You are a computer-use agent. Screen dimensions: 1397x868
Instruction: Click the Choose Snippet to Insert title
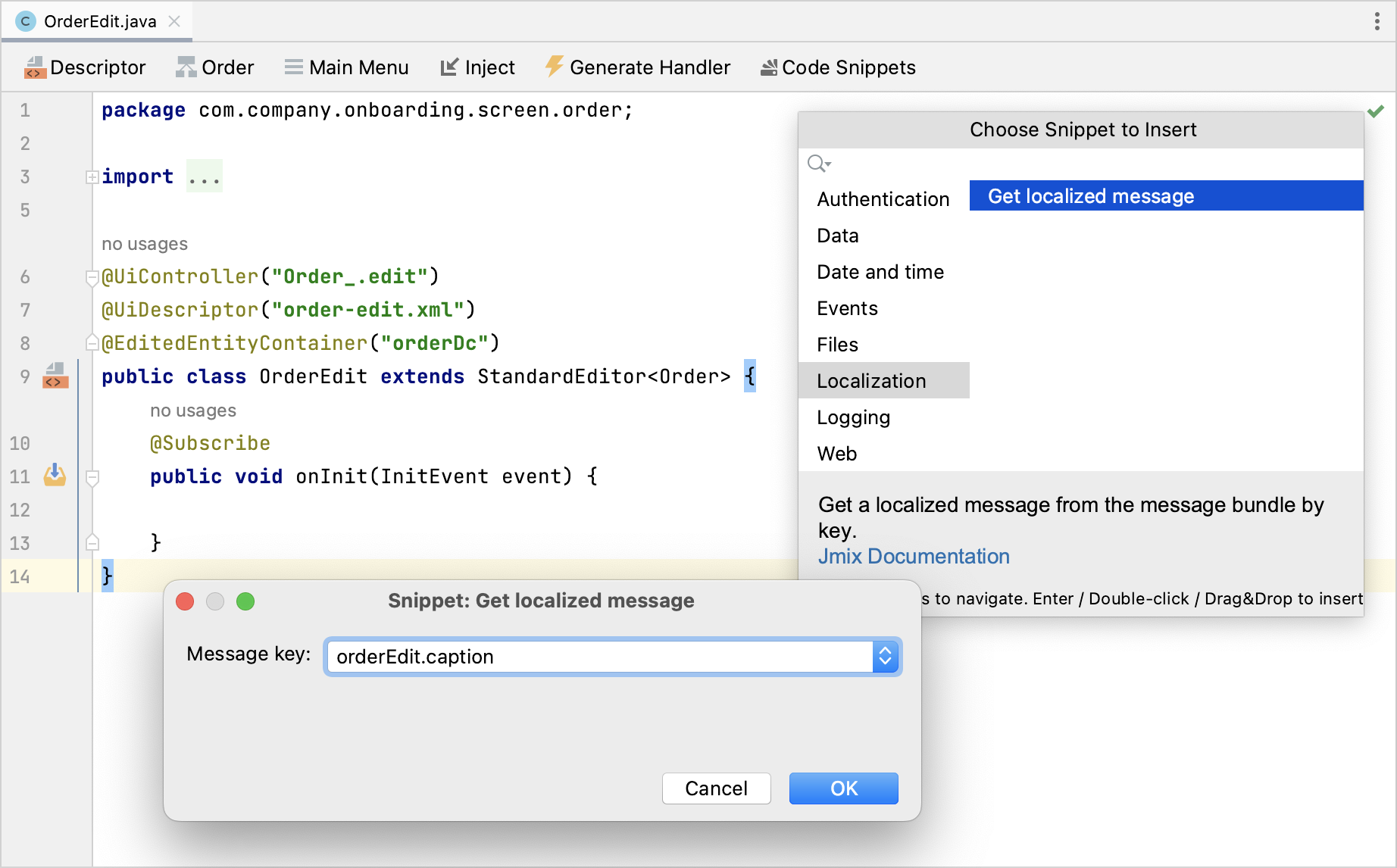point(1083,130)
